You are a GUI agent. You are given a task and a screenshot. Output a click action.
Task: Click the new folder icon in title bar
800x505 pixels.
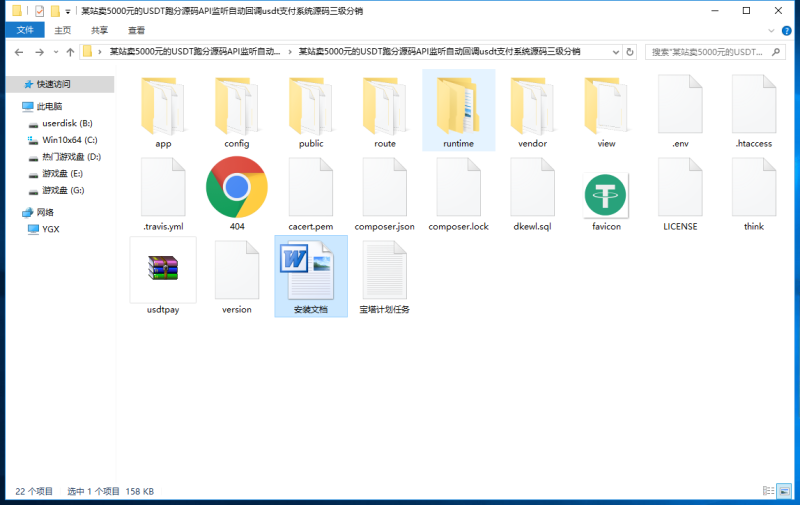[55, 11]
